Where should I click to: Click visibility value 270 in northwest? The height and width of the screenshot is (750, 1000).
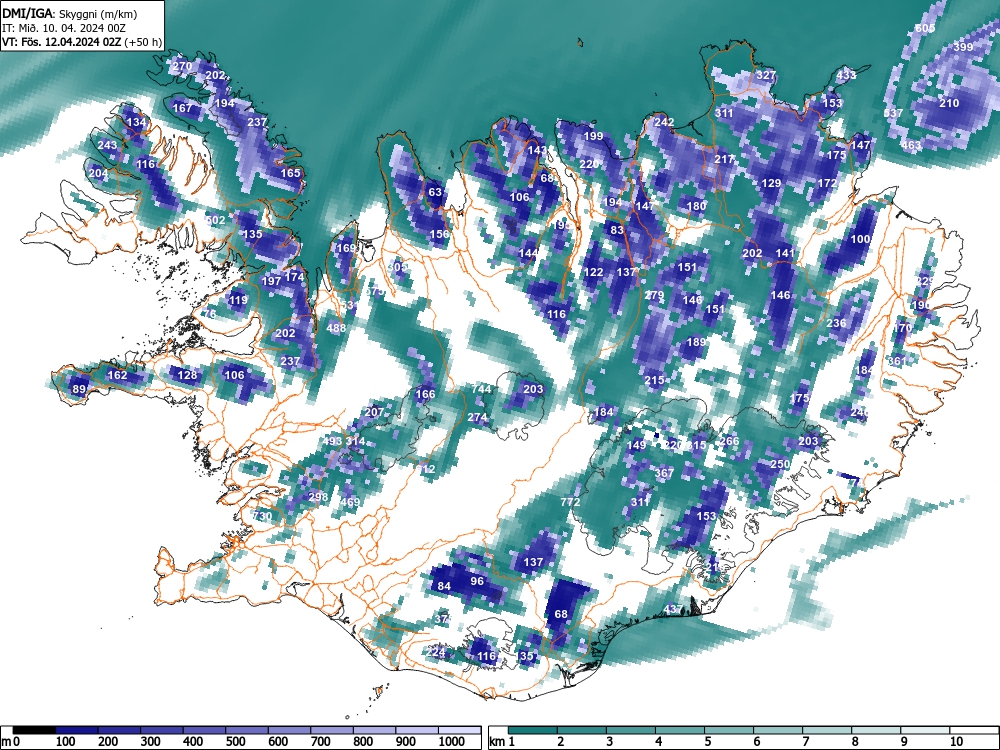pyautogui.click(x=182, y=66)
